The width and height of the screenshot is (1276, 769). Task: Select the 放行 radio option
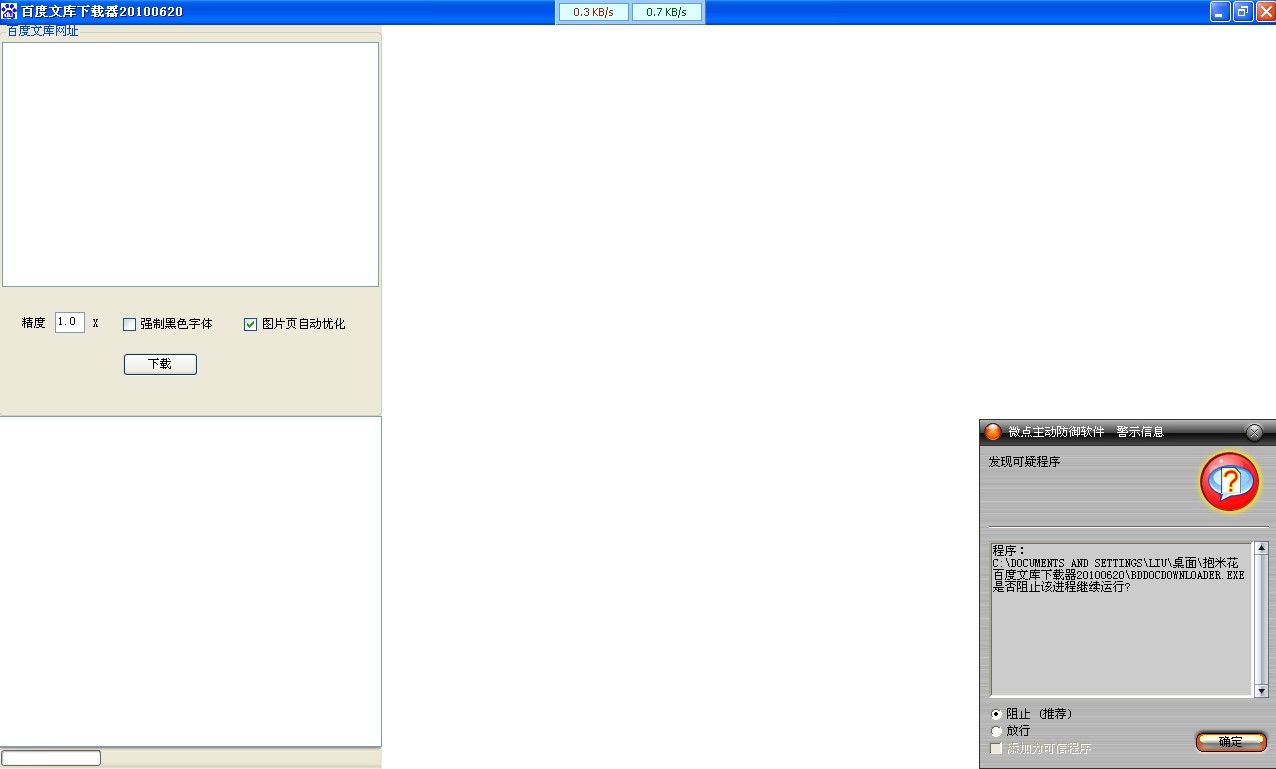tap(996, 731)
